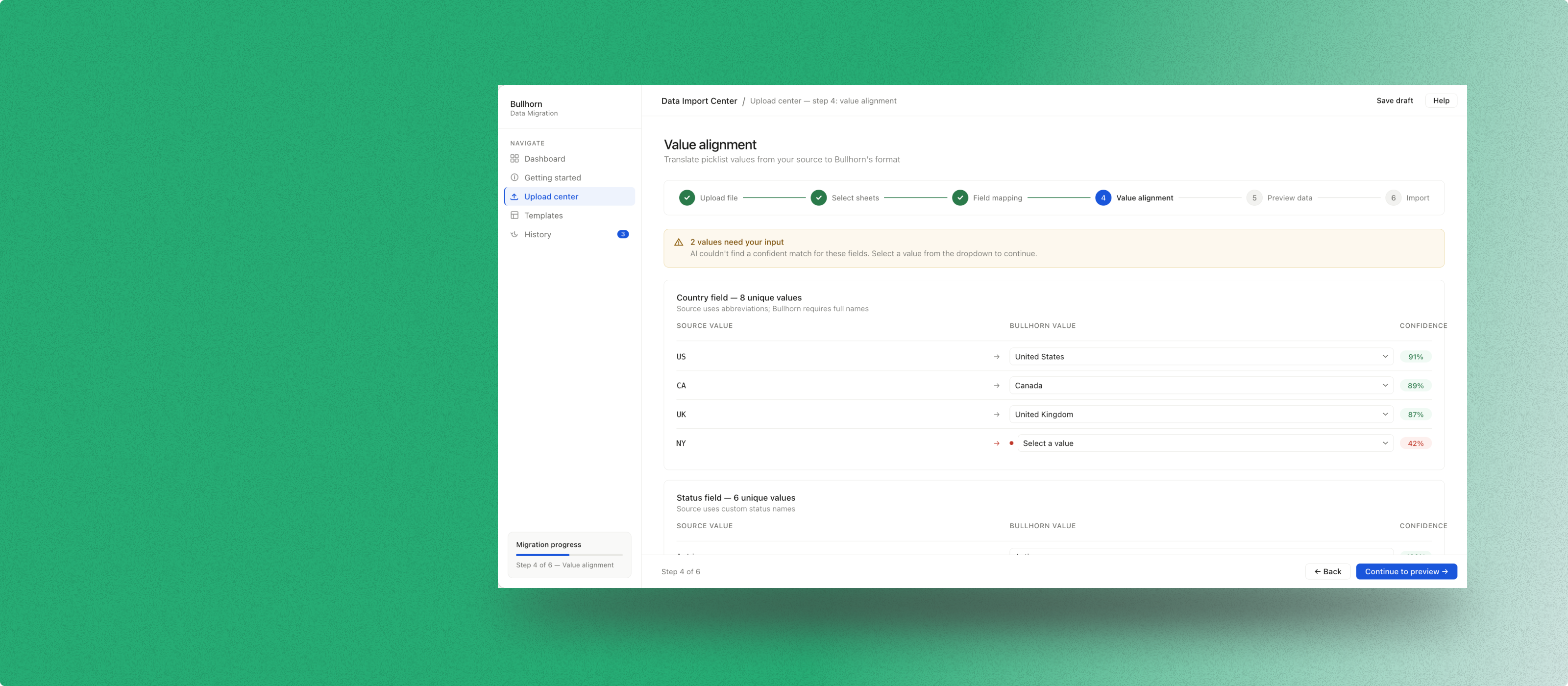Click the chevron of Canada field

coord(1385,386)
